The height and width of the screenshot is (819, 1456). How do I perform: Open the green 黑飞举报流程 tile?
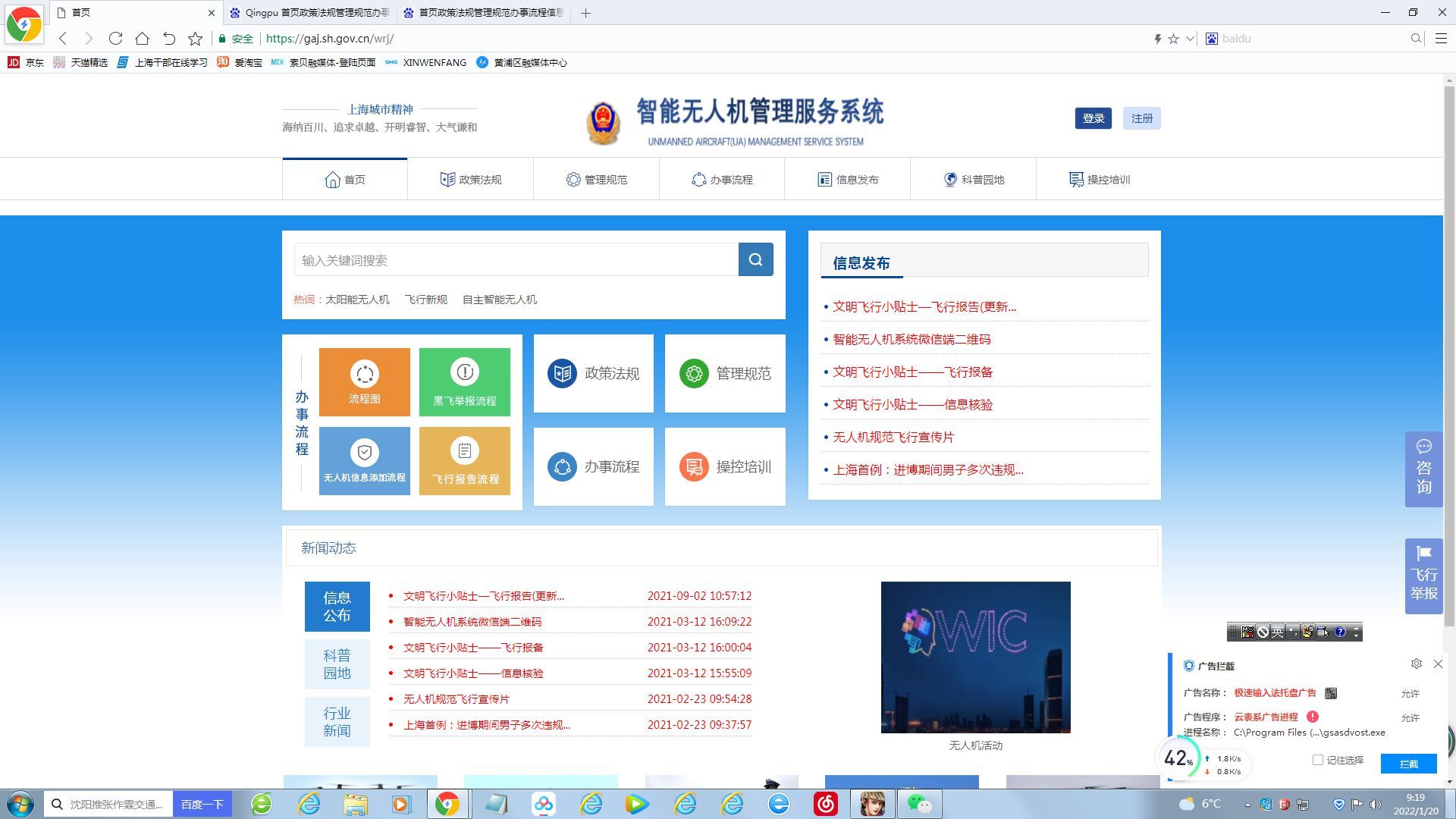tap(464, 382)
